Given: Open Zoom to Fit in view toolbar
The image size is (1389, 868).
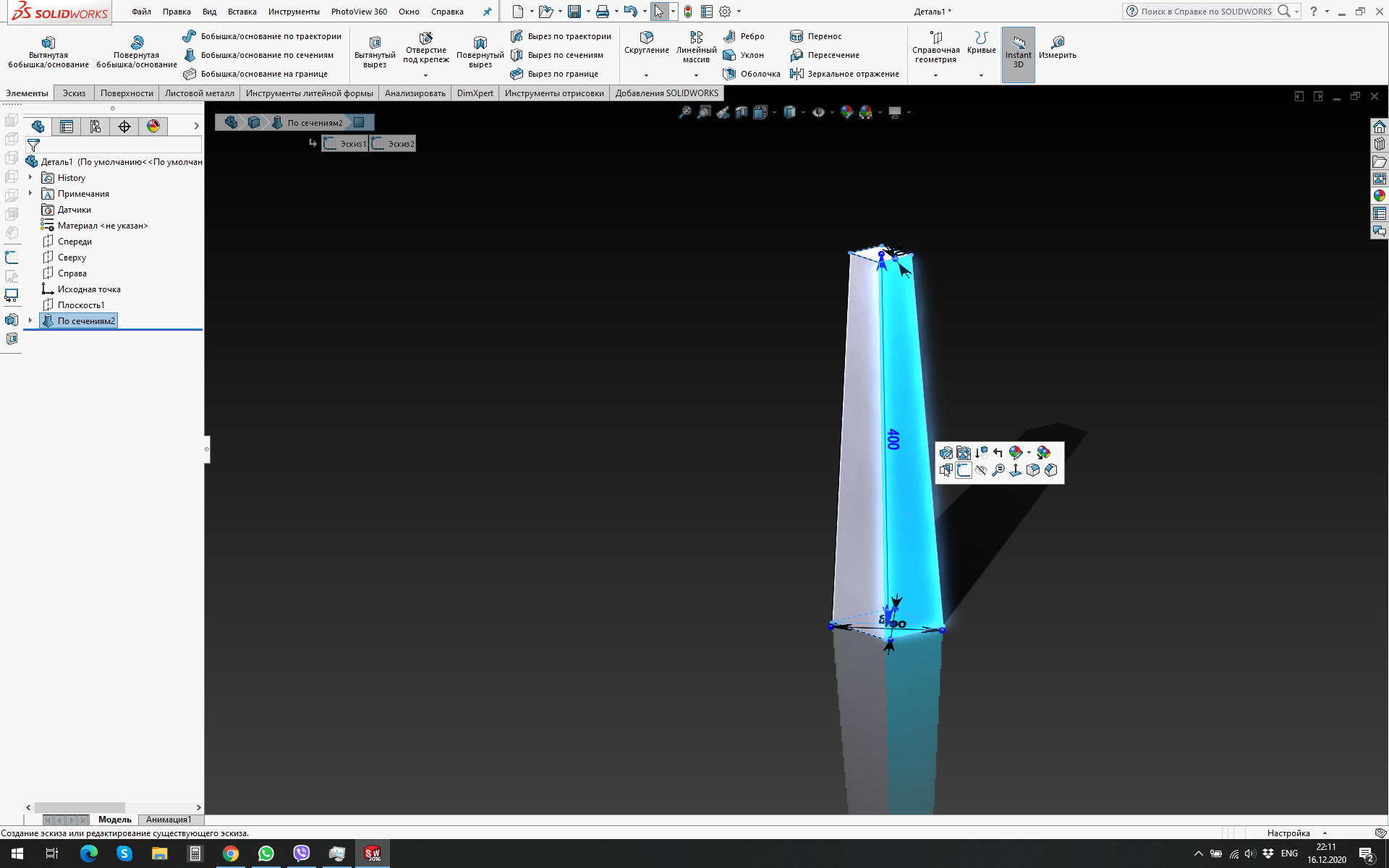Looking at the screenshot, I should [684, 112].
